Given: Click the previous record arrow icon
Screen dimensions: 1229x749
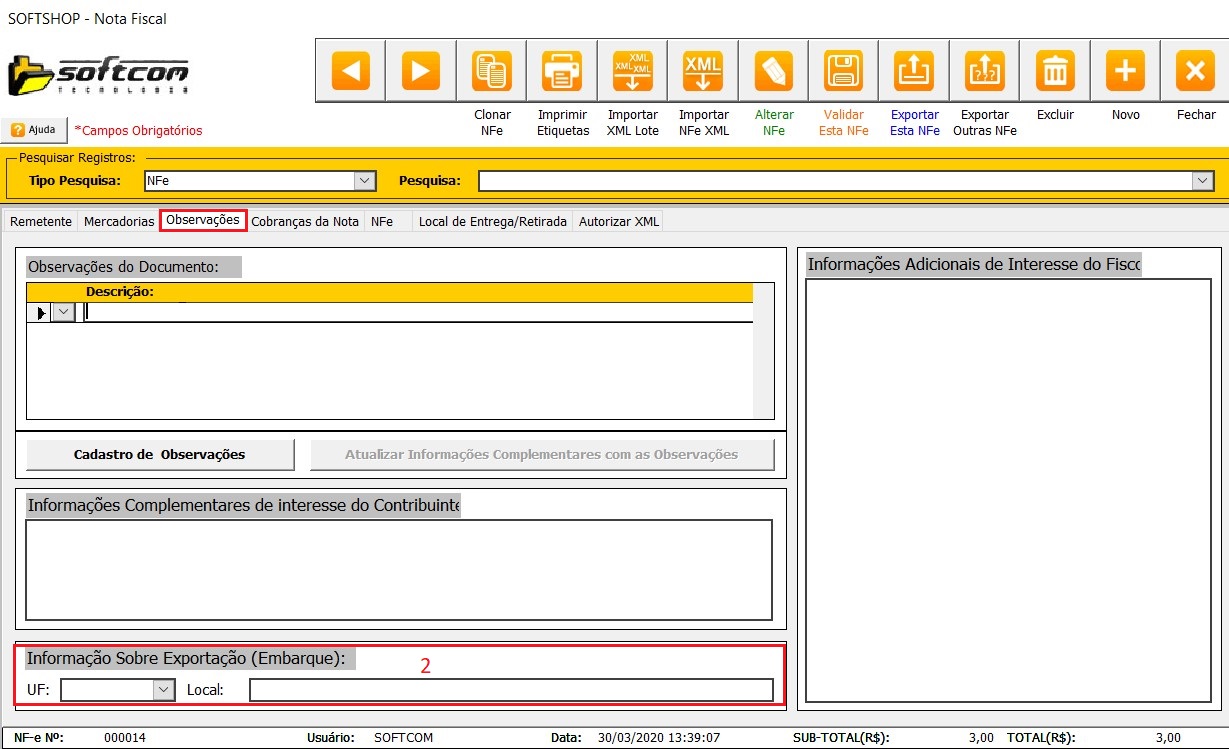Looking at the screenshot, I should click(x=350, y=71).
